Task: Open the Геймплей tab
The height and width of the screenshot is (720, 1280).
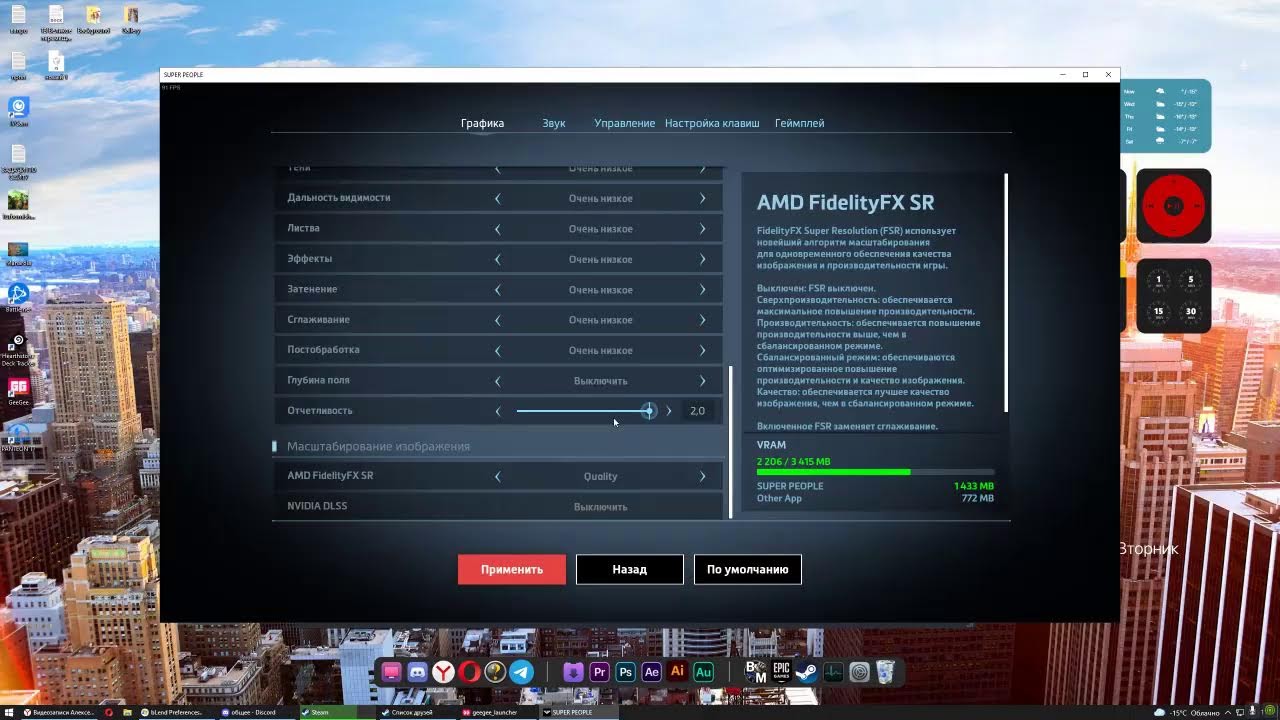Action: 800,123
